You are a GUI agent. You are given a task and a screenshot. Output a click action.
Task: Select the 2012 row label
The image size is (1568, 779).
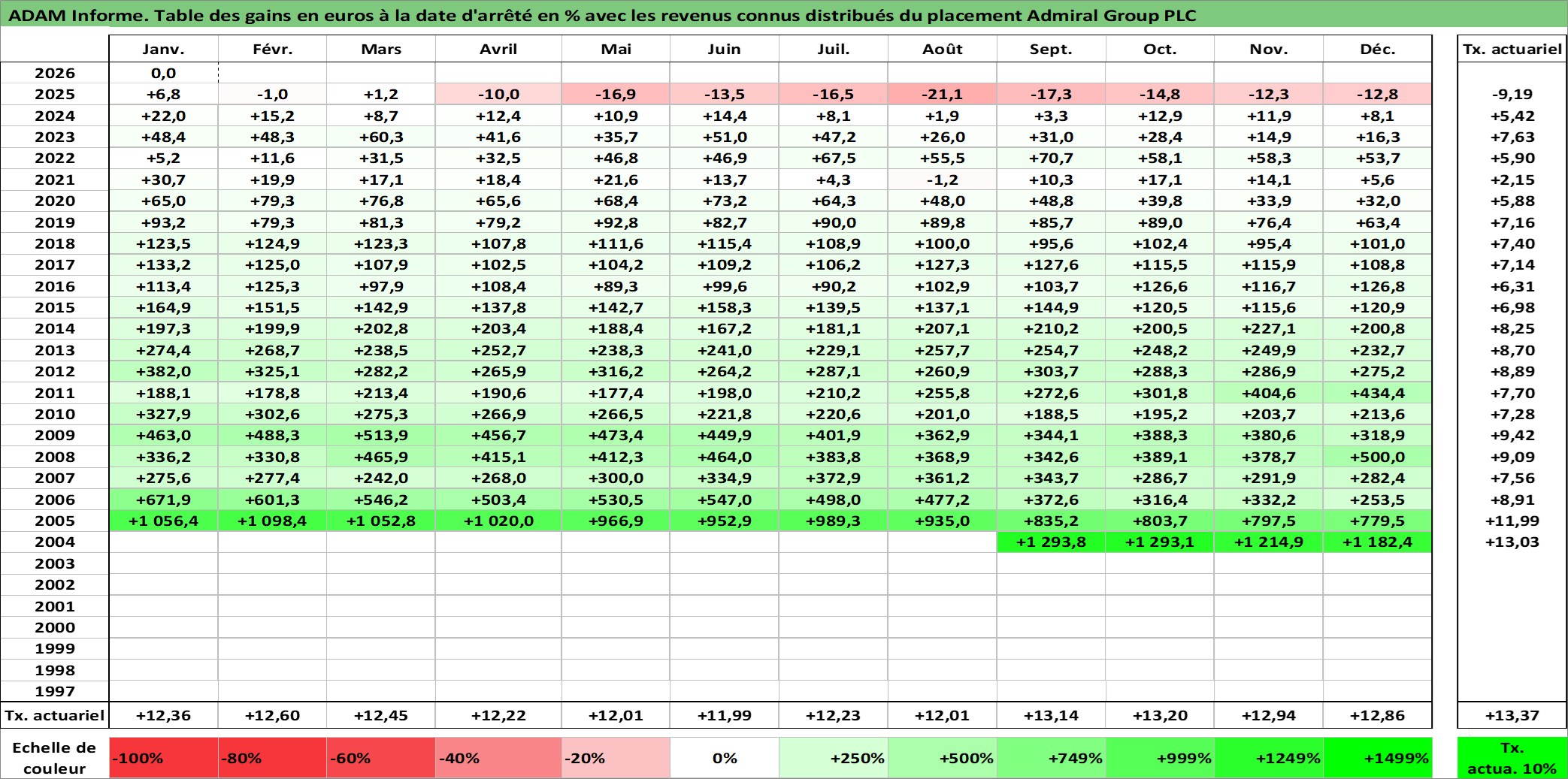point(55,371)
